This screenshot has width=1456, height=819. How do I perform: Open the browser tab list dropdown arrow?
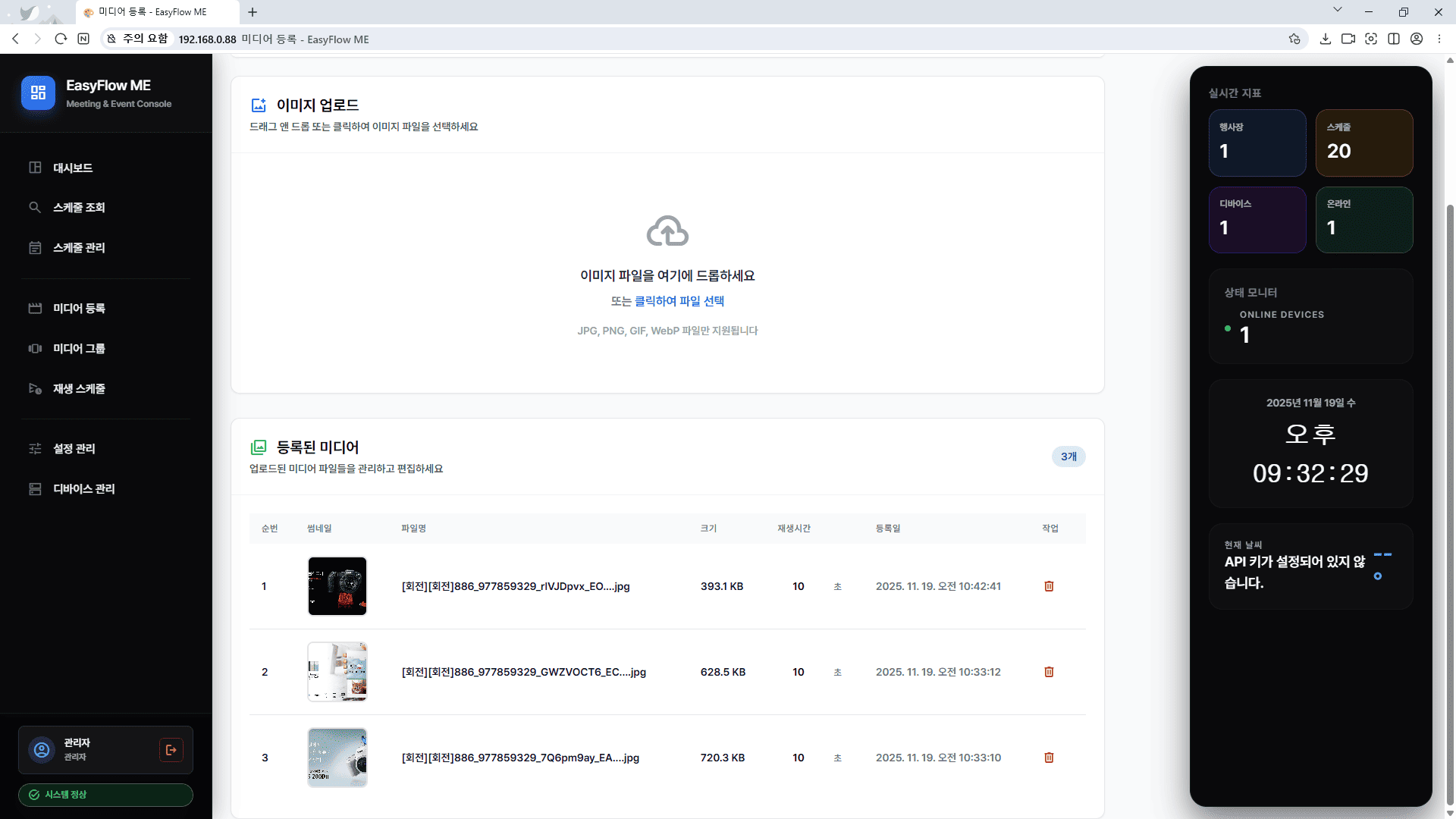(x=1338, y=10)
